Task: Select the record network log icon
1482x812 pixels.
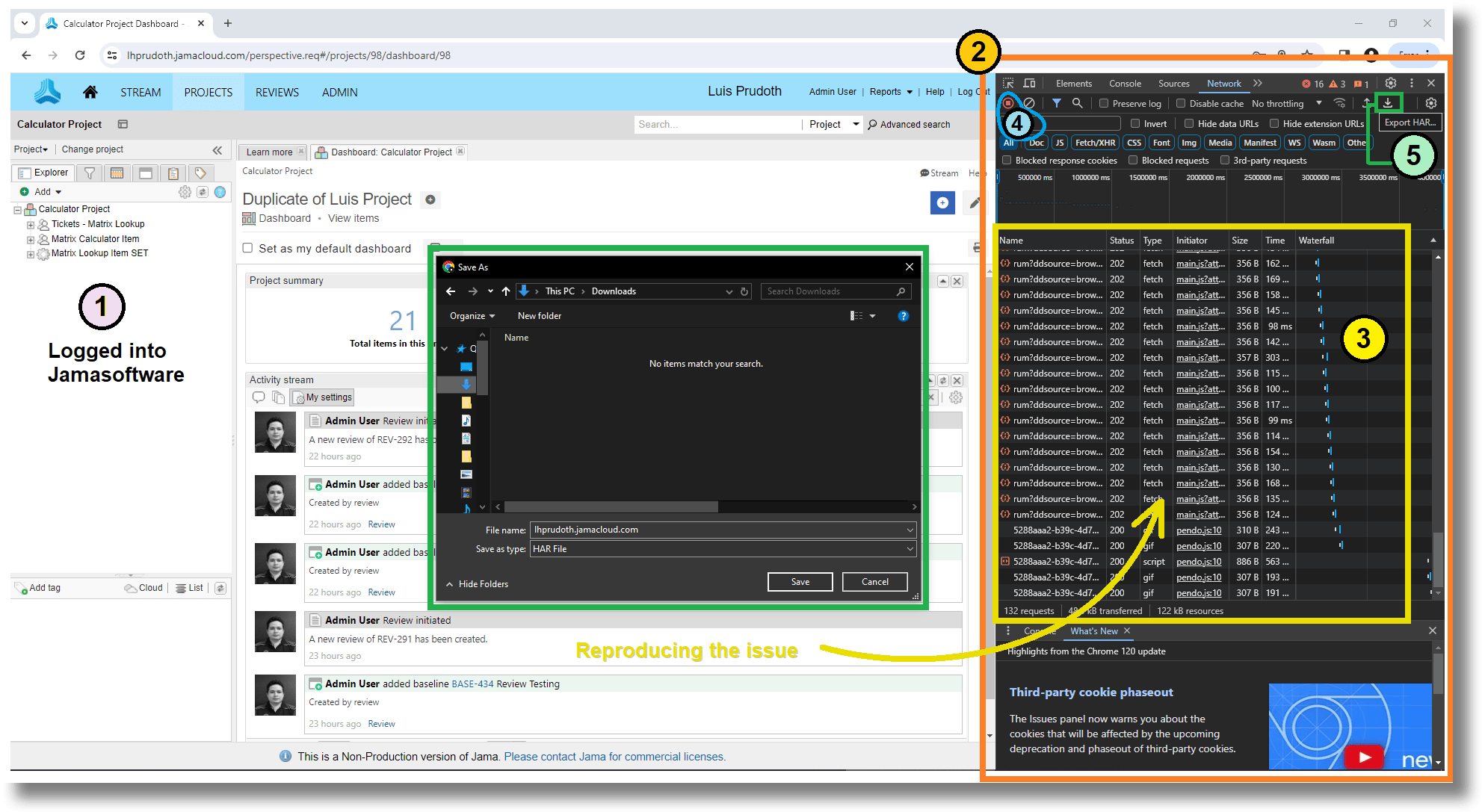Action: 1009,103
